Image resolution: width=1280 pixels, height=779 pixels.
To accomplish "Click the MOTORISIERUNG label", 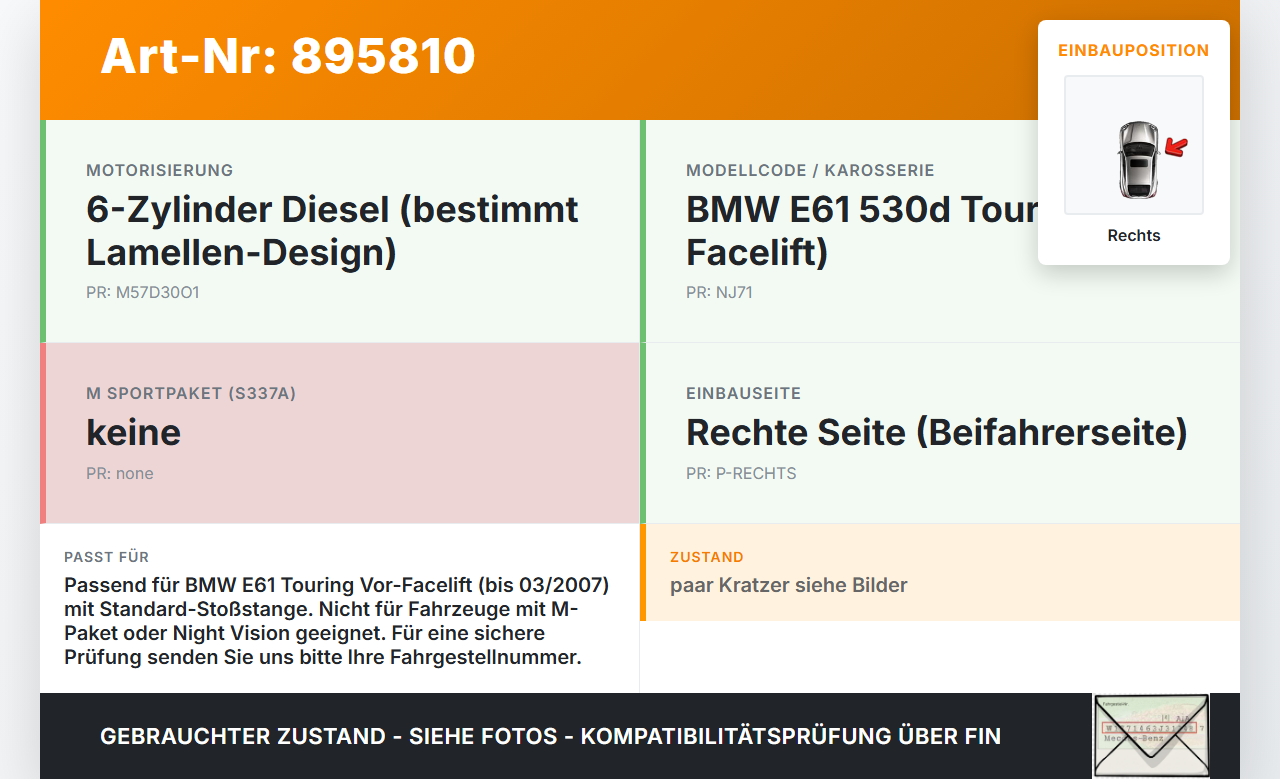I will click(x=160, y=170).
